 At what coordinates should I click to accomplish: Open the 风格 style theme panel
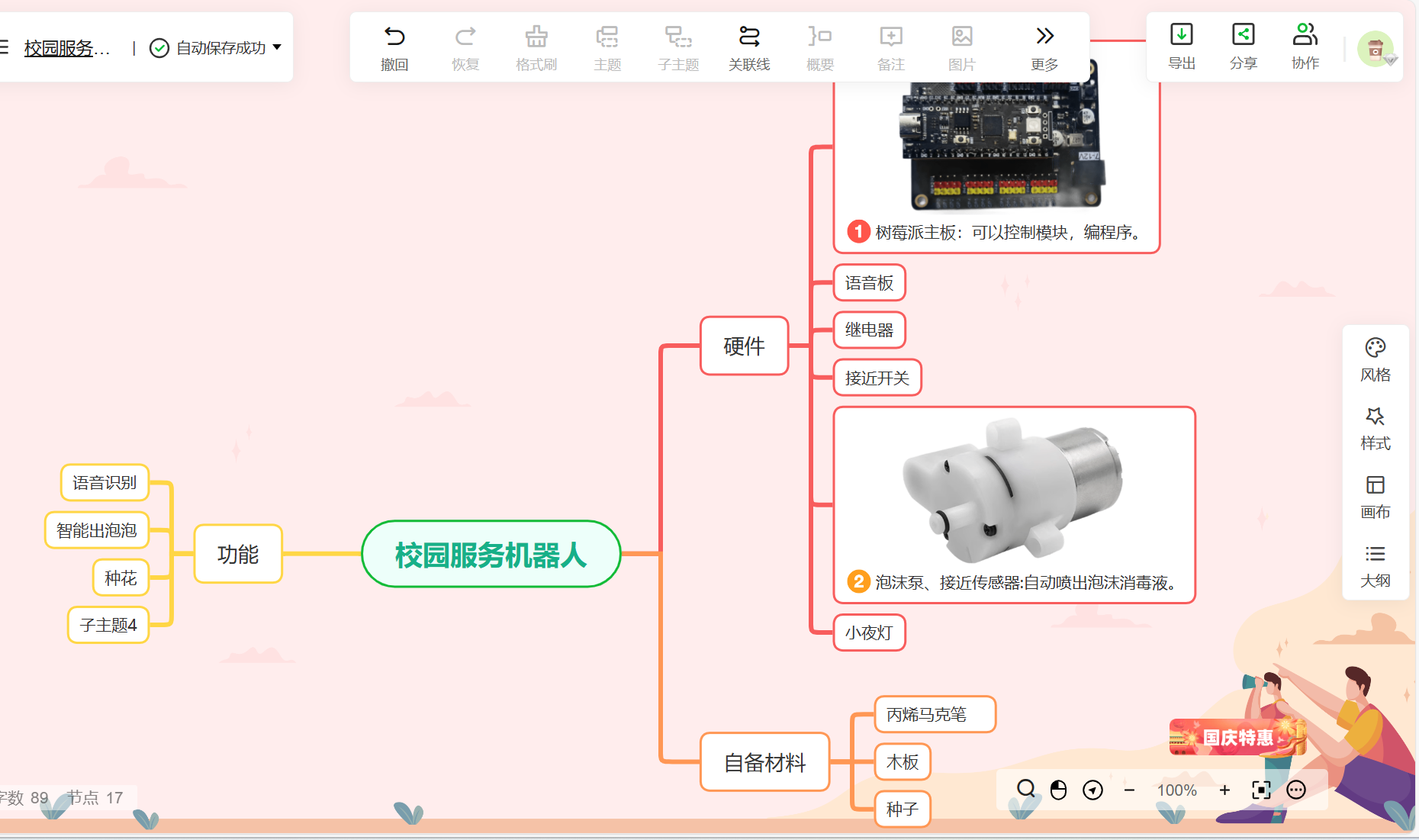click(x=1376, y=360)
